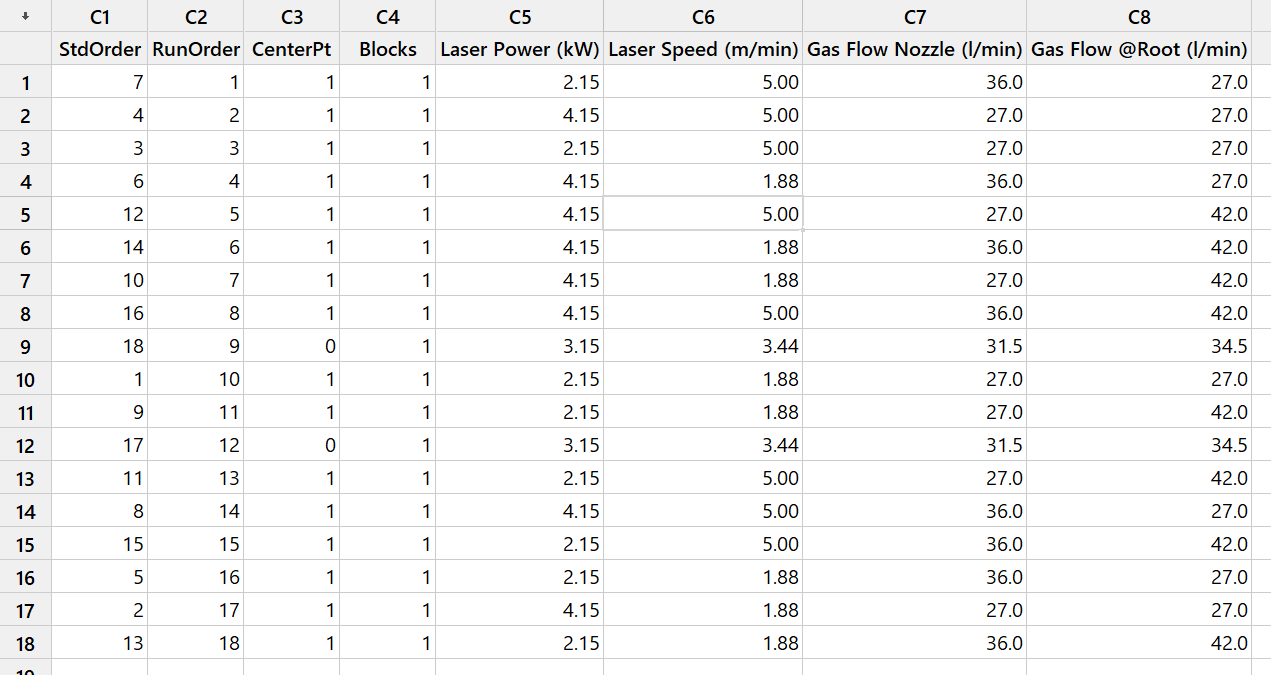Image resolution: width=1271 pixels, height=675 pixels.
Task: Select row header 17
Action: pyautogui.click(x=25, y=610)
